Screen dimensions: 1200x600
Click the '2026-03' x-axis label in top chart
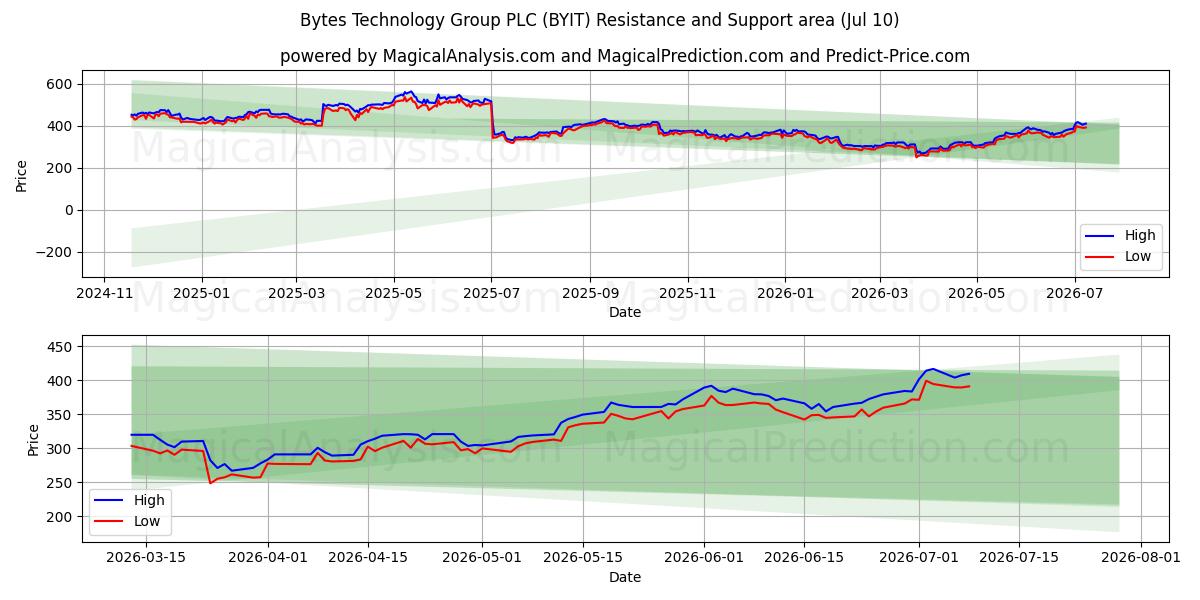879,293
